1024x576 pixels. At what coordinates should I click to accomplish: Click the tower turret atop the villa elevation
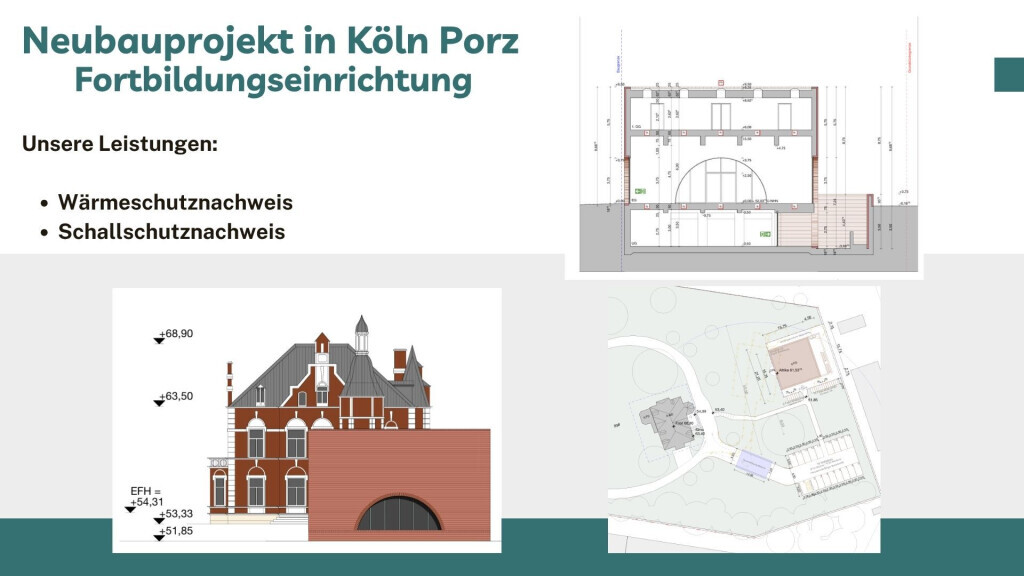click(x=360, y=328)
